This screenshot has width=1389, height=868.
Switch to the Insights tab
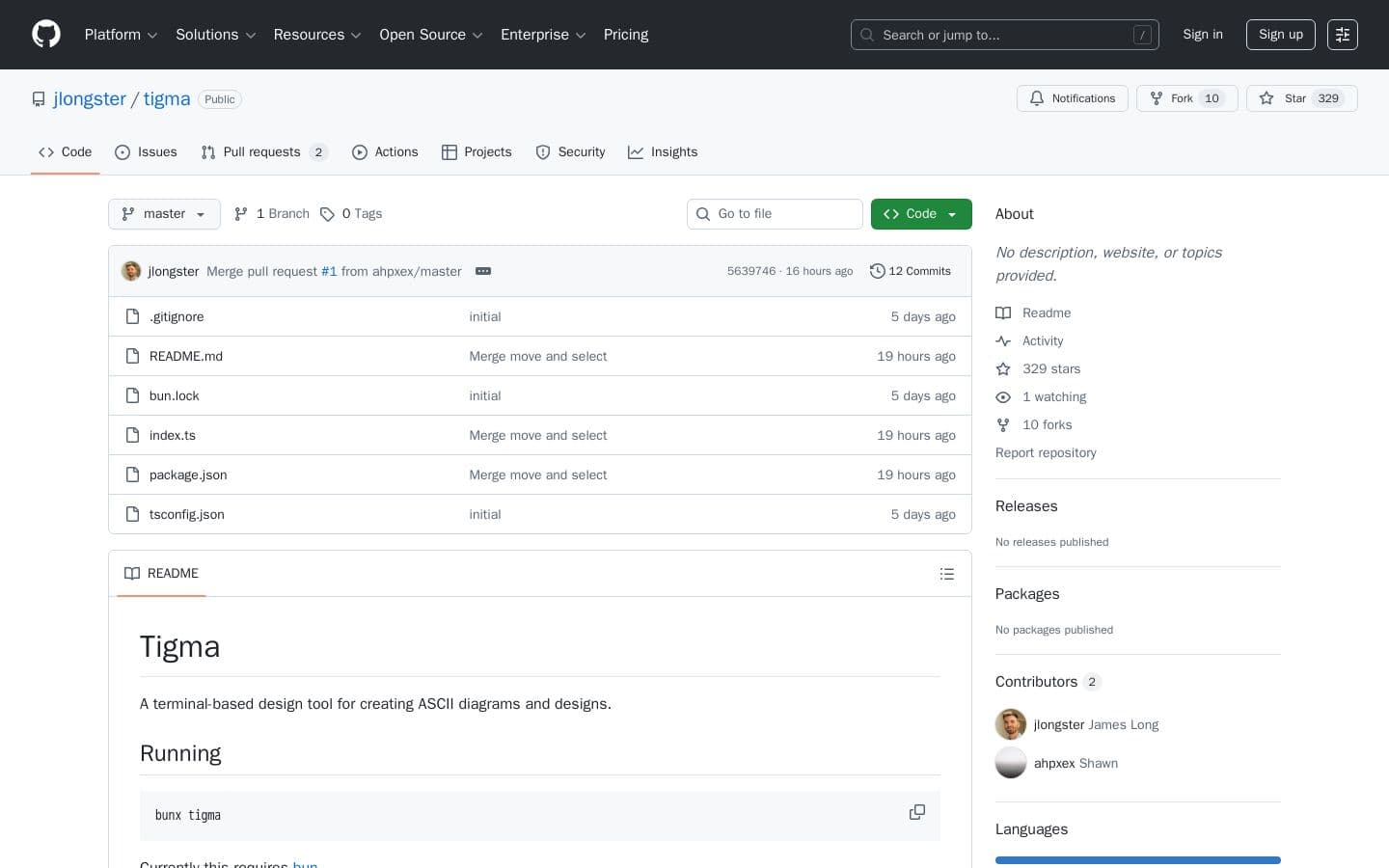(663, 152)
